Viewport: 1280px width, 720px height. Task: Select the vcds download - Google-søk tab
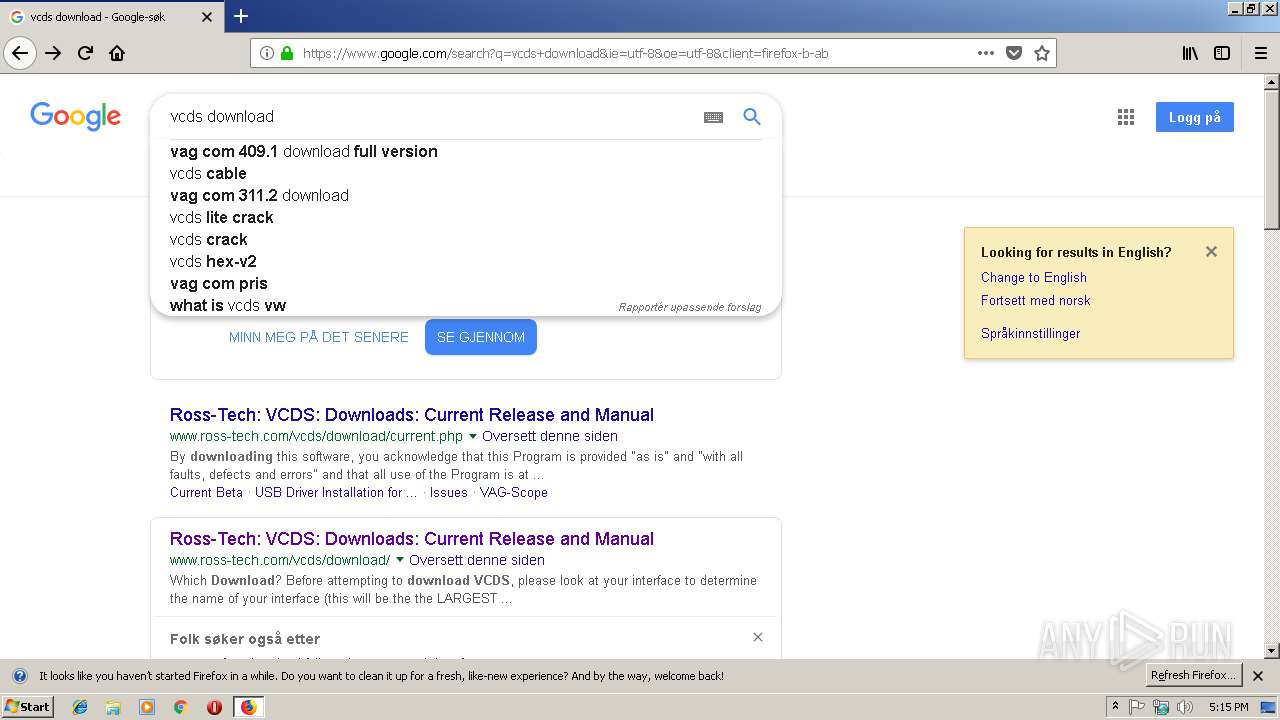point(111,17)
